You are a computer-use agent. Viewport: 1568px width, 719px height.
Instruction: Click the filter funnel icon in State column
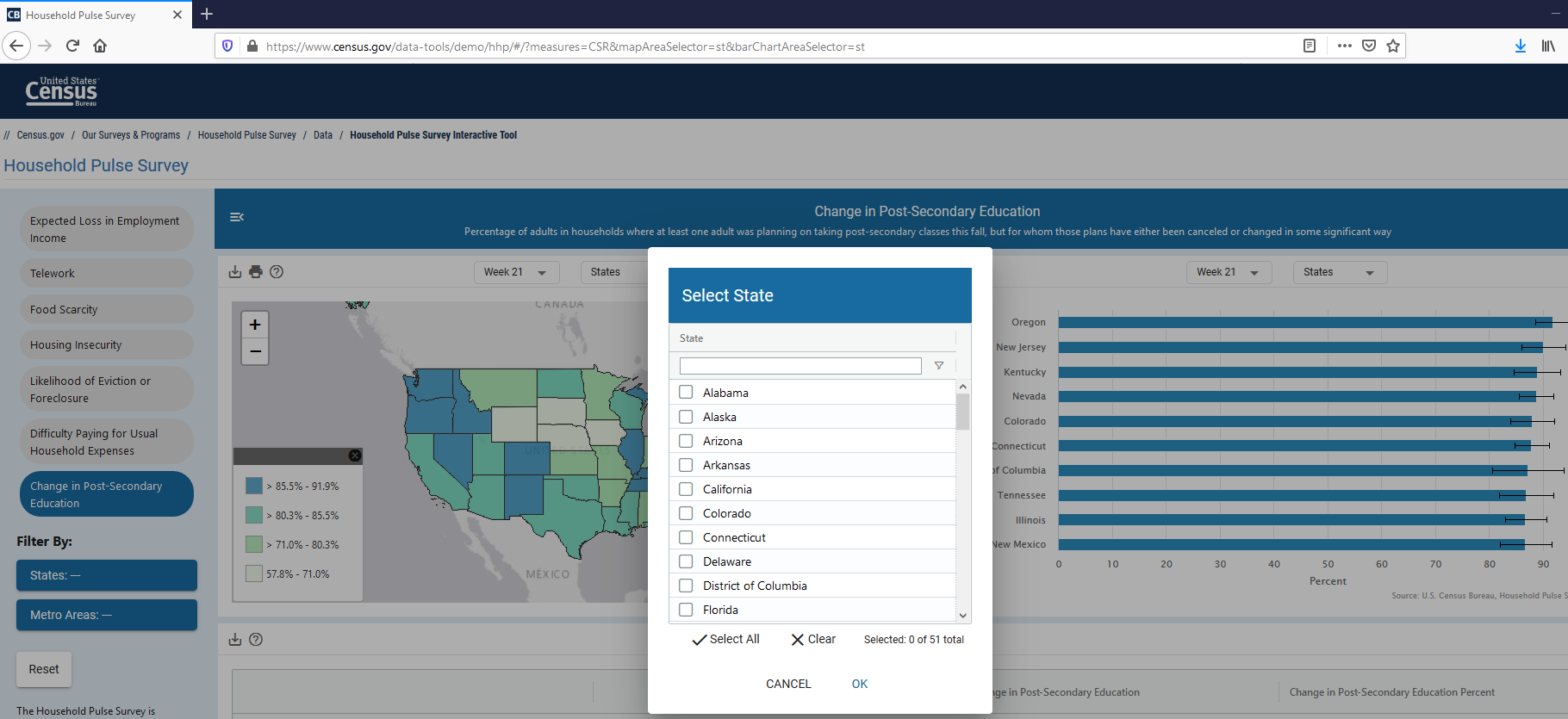click(x=939, y=366)
